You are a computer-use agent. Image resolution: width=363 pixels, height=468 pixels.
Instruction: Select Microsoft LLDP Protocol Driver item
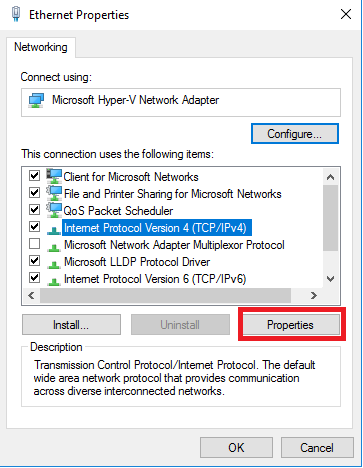(x=137, y=262)
